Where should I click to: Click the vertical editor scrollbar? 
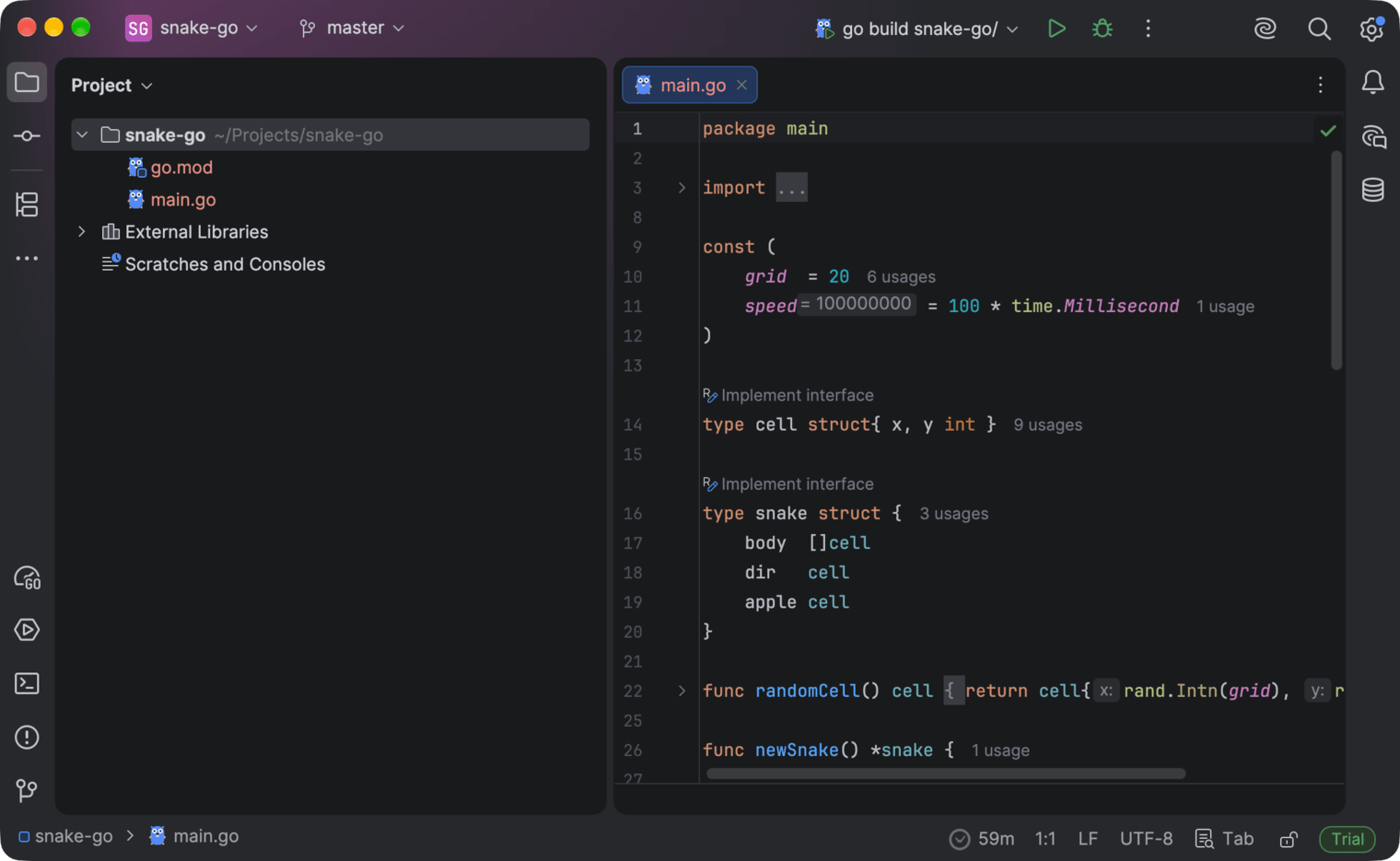coord(1336,260)
